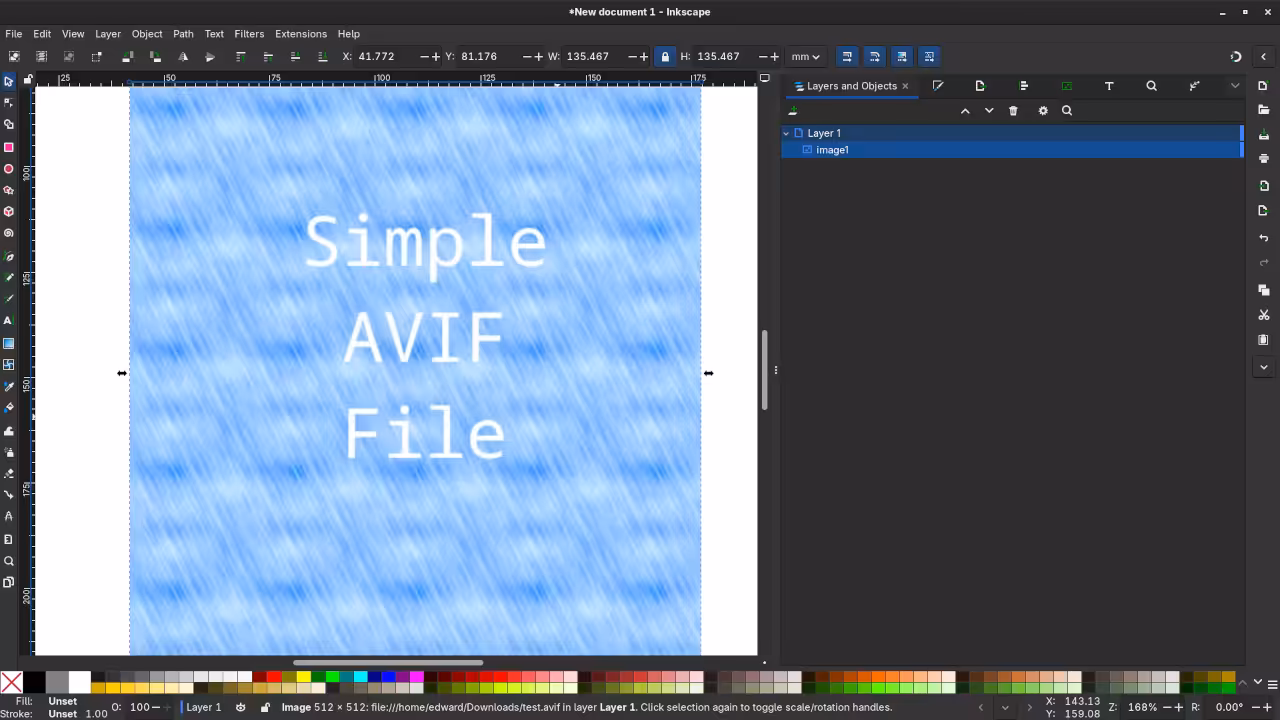Select the Text tool in the toolbox
Image resolution: width=1280 pixels, height=720 pixels.
(9, 319)
